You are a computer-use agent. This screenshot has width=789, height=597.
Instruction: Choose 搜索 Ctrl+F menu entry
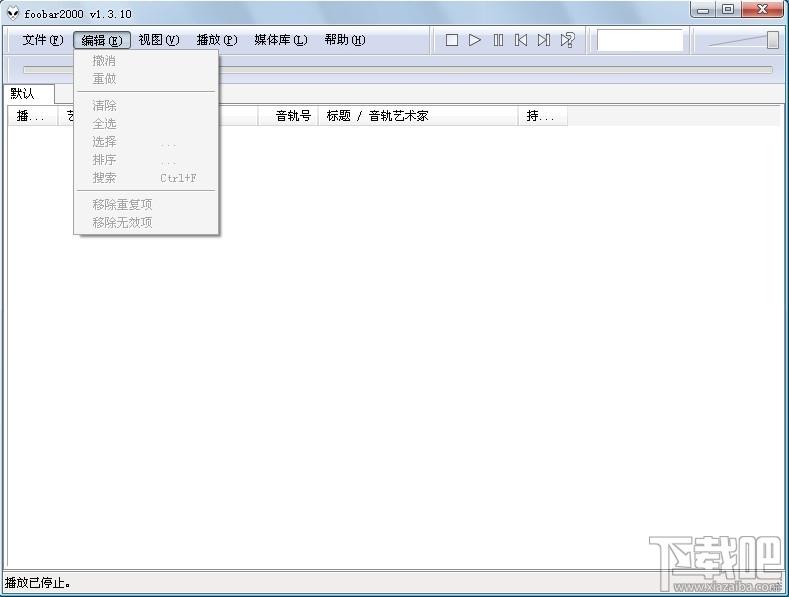pos(146,178)
